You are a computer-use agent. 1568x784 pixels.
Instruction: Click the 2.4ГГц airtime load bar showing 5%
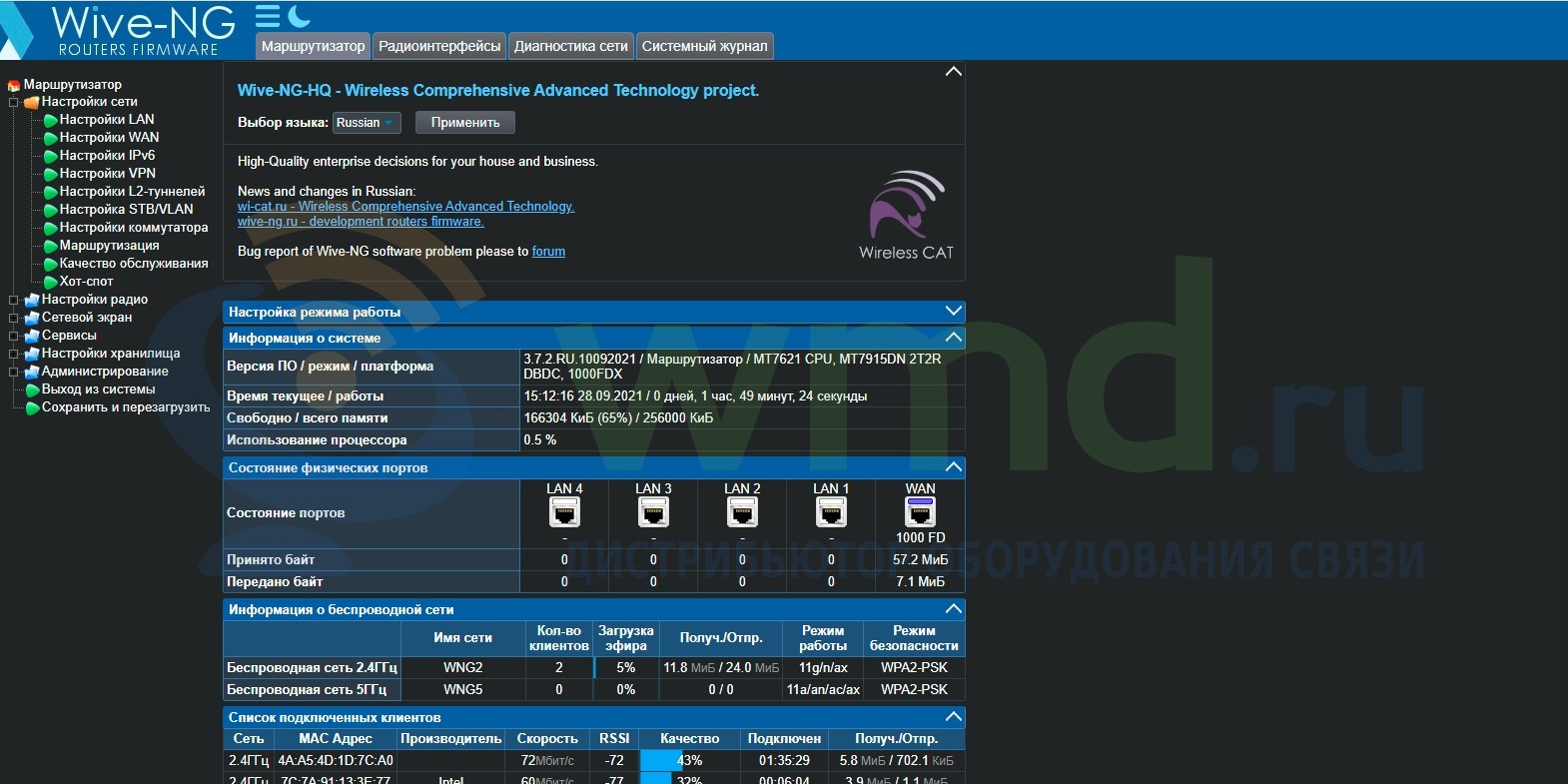tap(625, 668)
